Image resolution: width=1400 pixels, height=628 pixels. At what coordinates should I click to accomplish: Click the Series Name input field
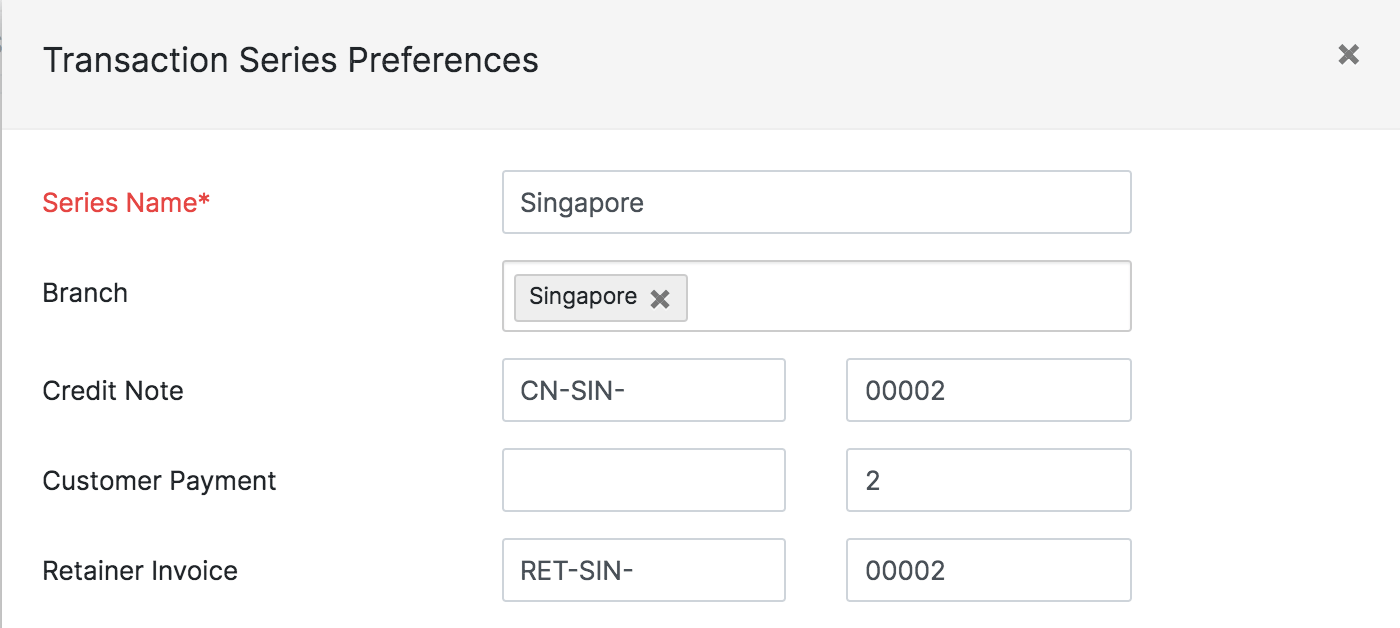(x=815, y=202)
